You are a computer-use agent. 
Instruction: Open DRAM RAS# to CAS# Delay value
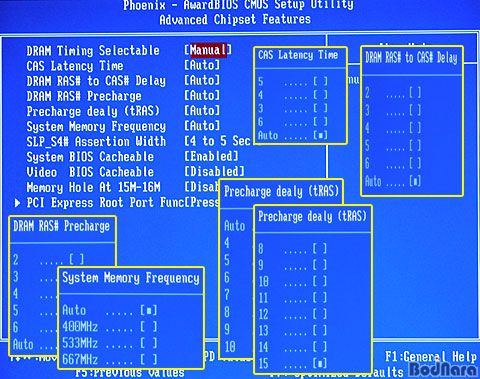click(x=202, y=80)
